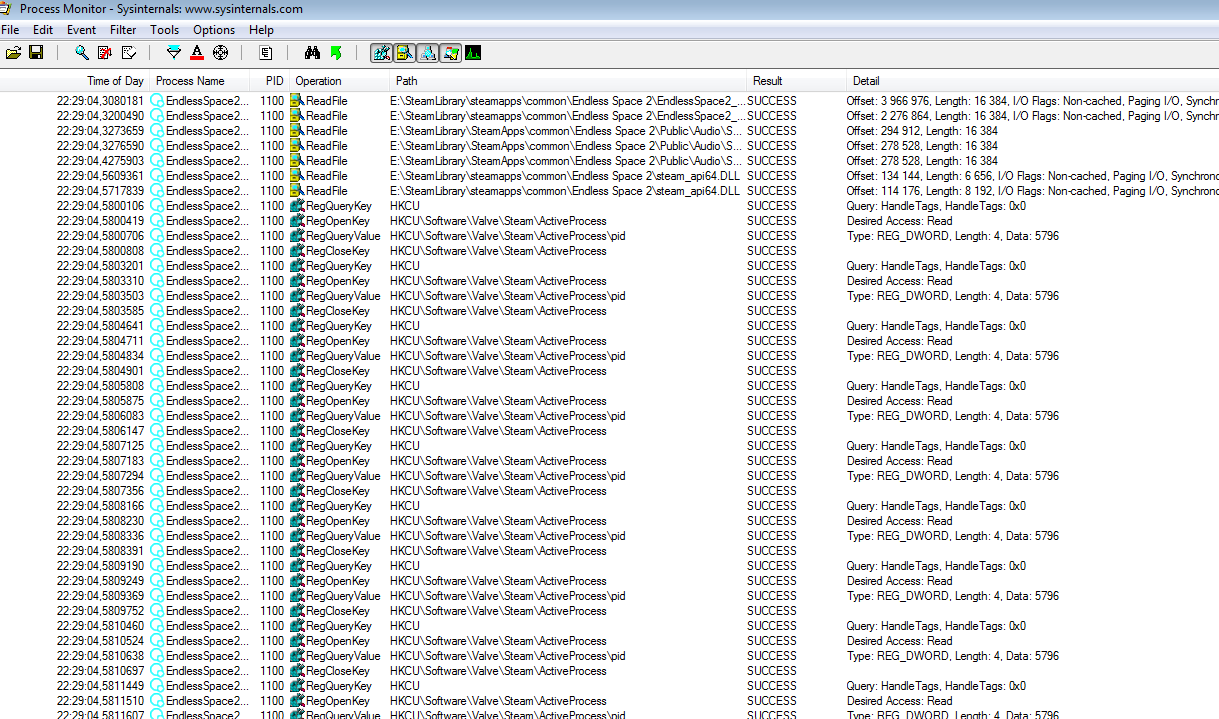This screenshot has height=719, width=1219.
Task: Open the Filter dialog via funnel icon
Action: [174, 53]
